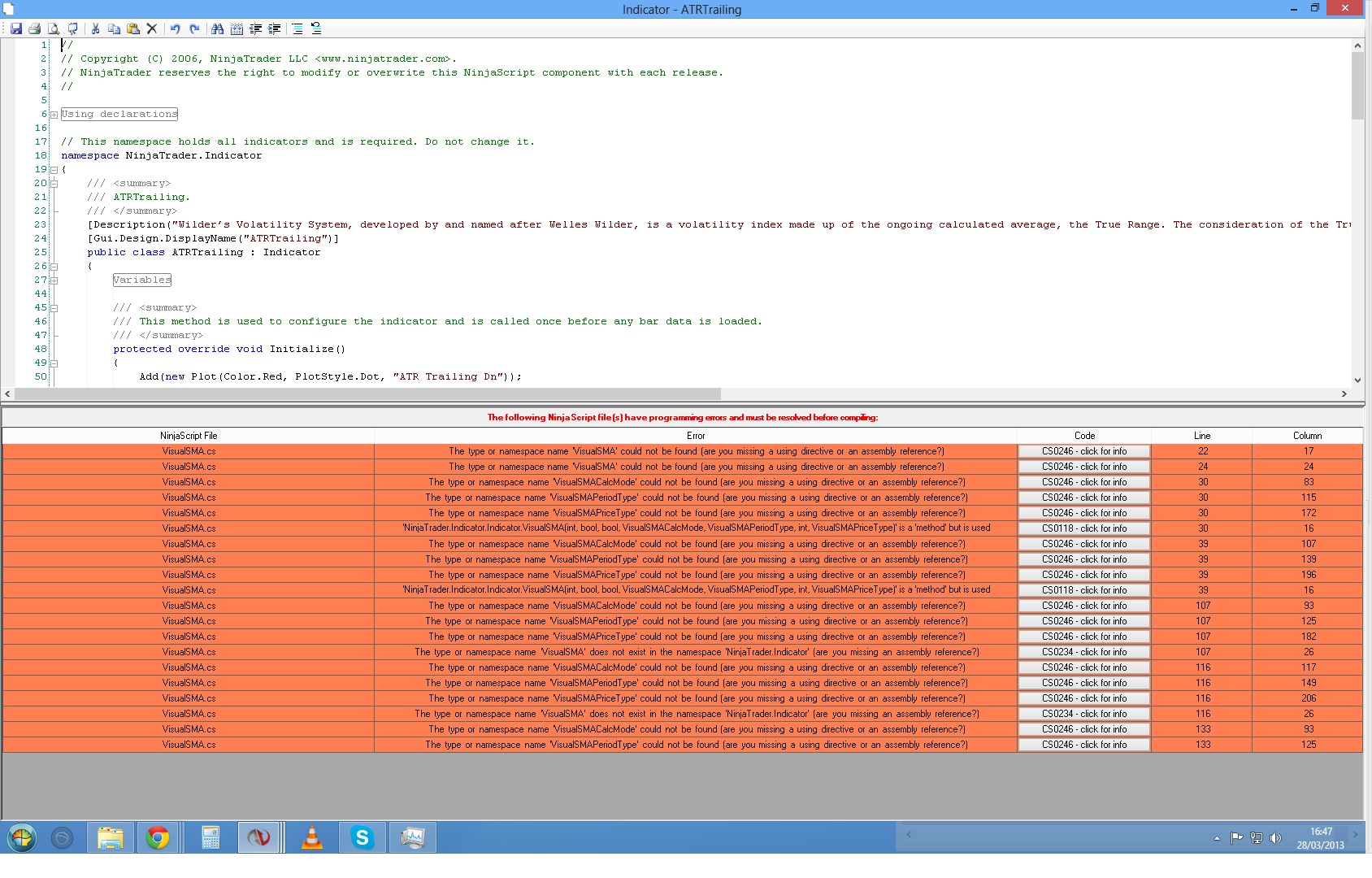Click the editor horizontal scrollbar left arrow

click(8, 393)
